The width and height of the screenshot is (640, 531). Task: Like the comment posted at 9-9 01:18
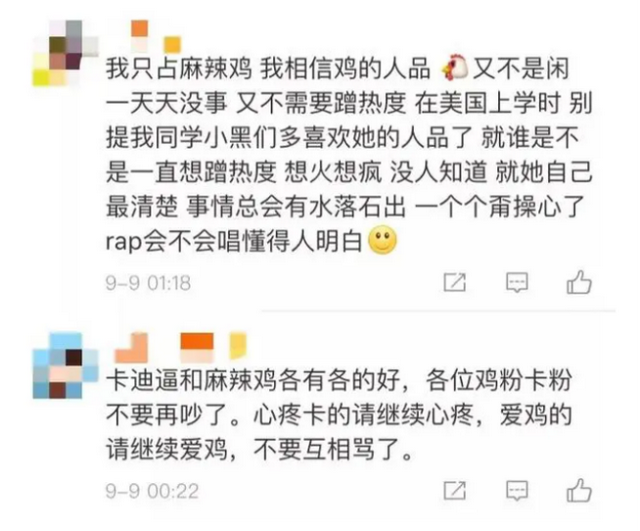(x=579, y=282)
